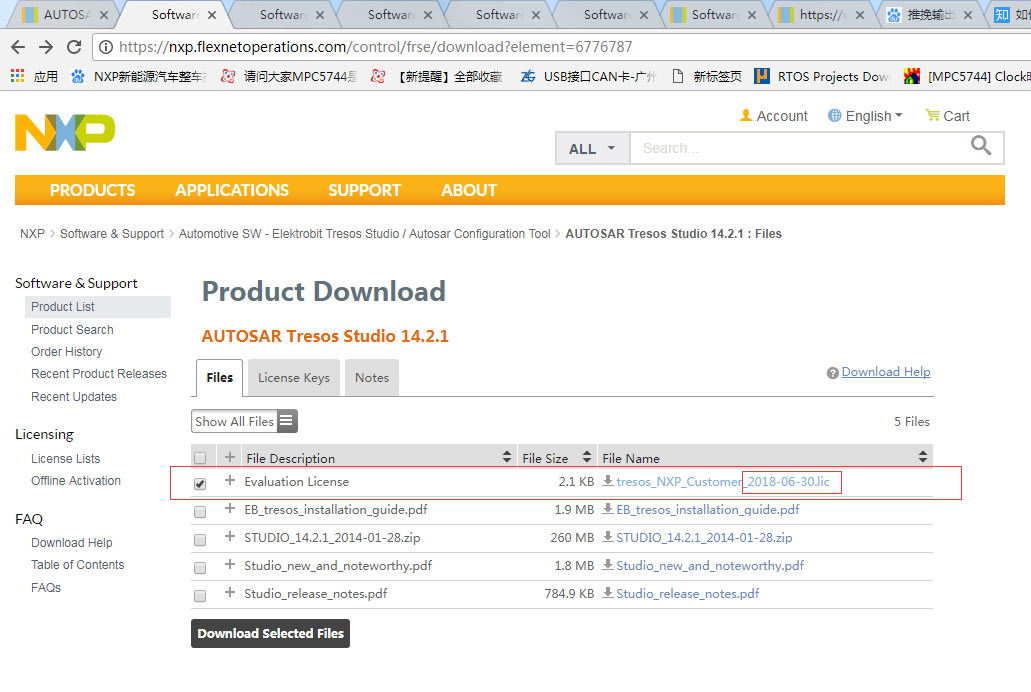
Task: Expand the Studio_release_notes.pdf row
Action: point(229,592)
